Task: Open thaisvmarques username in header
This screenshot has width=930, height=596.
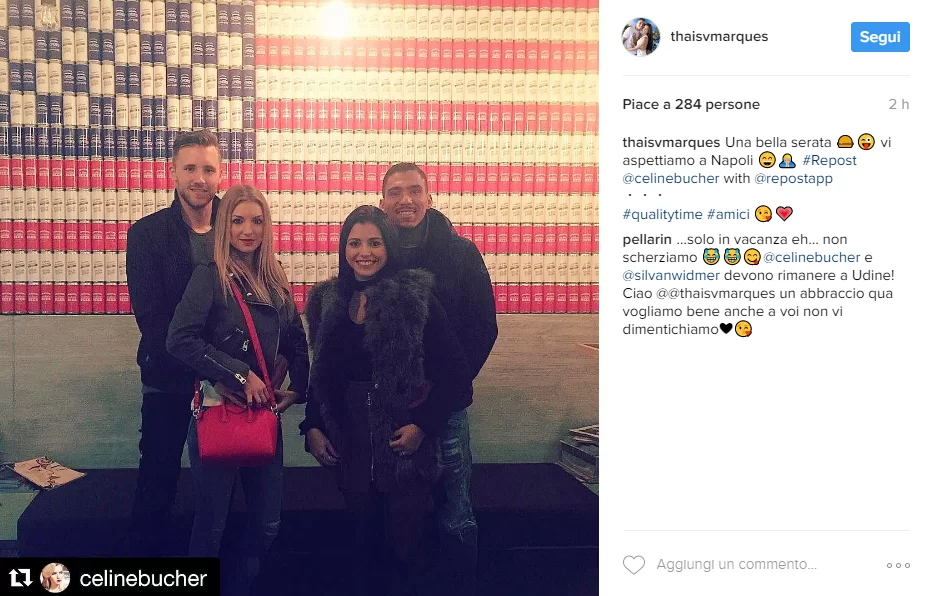Action: tap(719, 37)
